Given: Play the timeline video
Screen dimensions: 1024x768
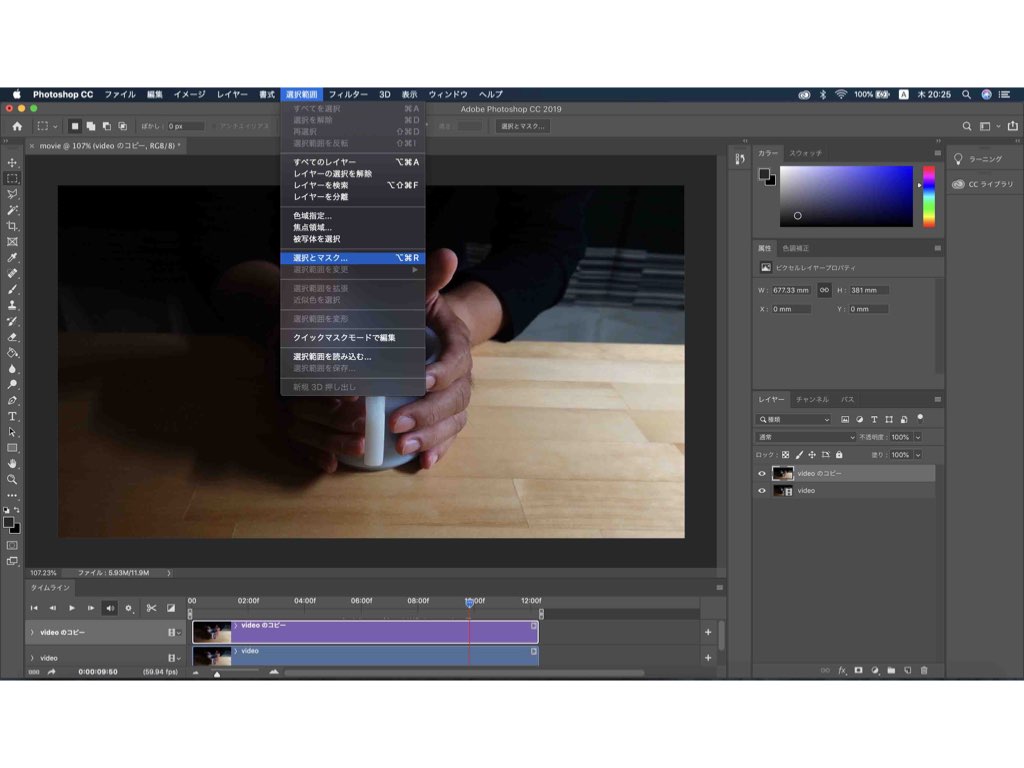Looking at the screenshot, I should click(x=72, y=608).
